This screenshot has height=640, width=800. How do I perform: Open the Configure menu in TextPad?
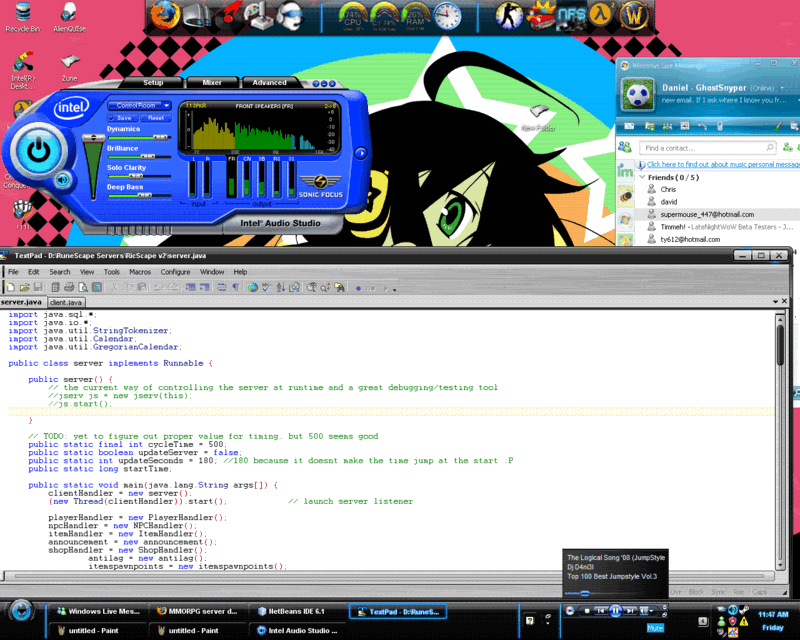point(175,272)
